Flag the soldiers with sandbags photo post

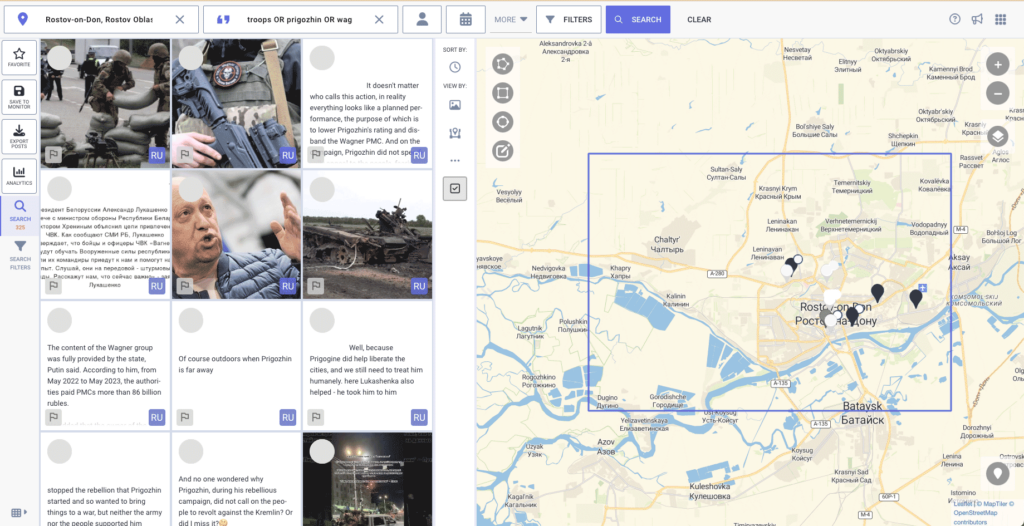[54, 155]
